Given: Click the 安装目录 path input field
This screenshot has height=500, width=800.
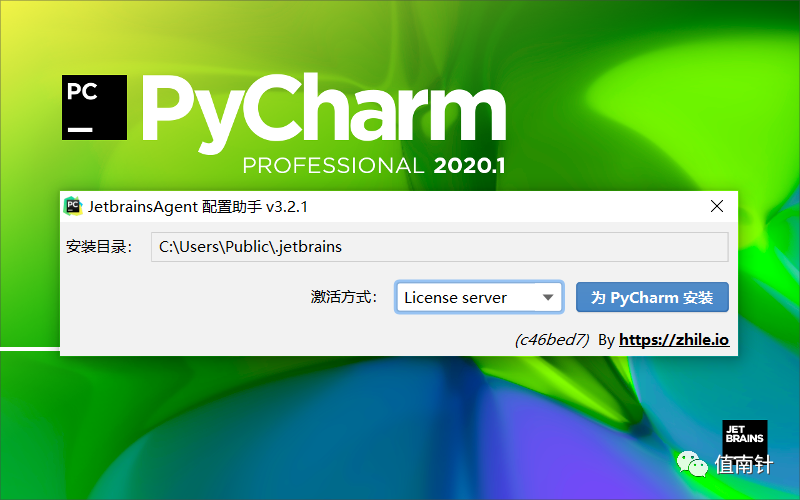Looking at the screenshot, I should coord(439,247).
